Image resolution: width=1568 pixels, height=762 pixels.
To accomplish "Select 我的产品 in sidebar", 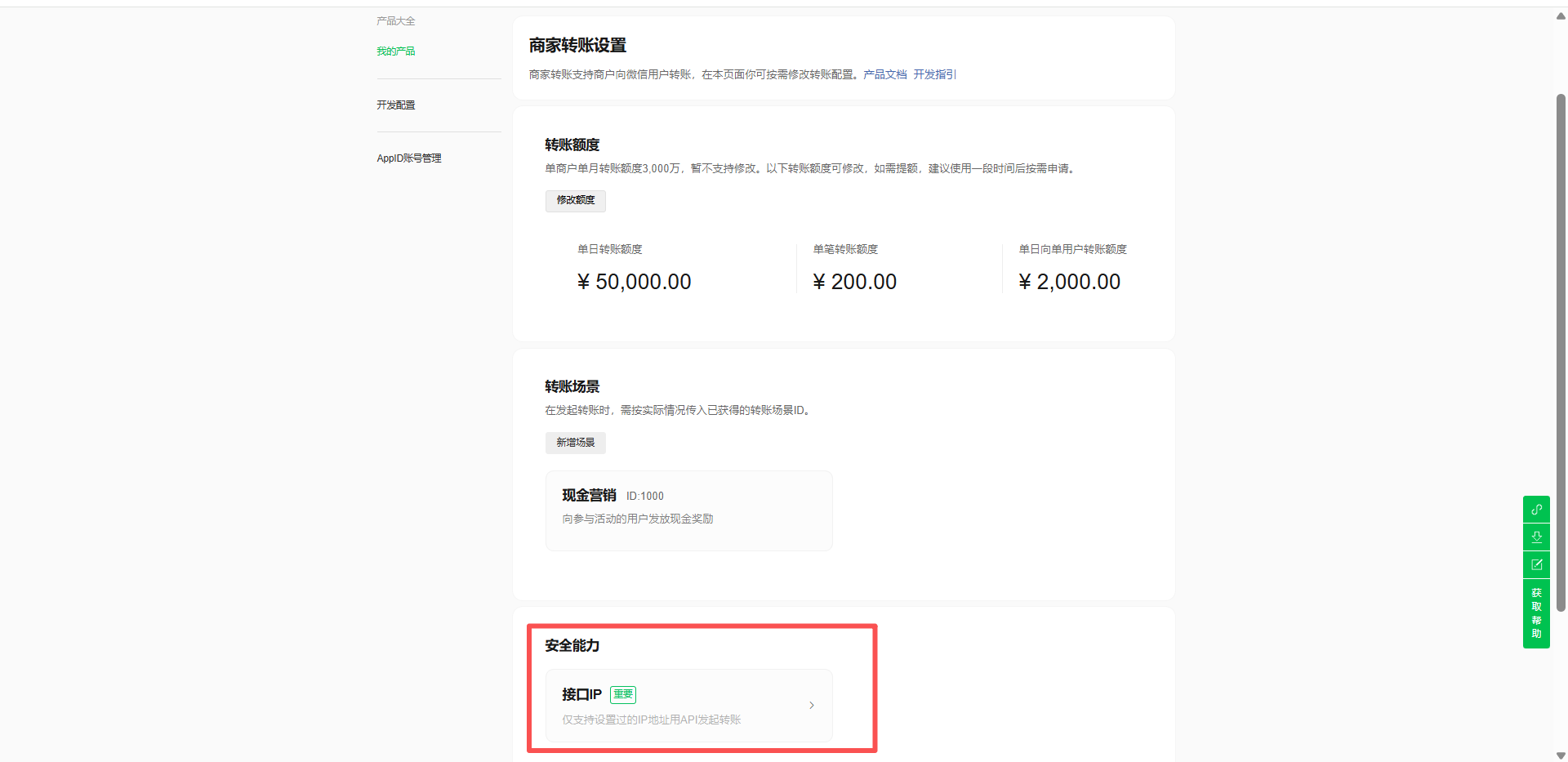I will pos(396,51).
